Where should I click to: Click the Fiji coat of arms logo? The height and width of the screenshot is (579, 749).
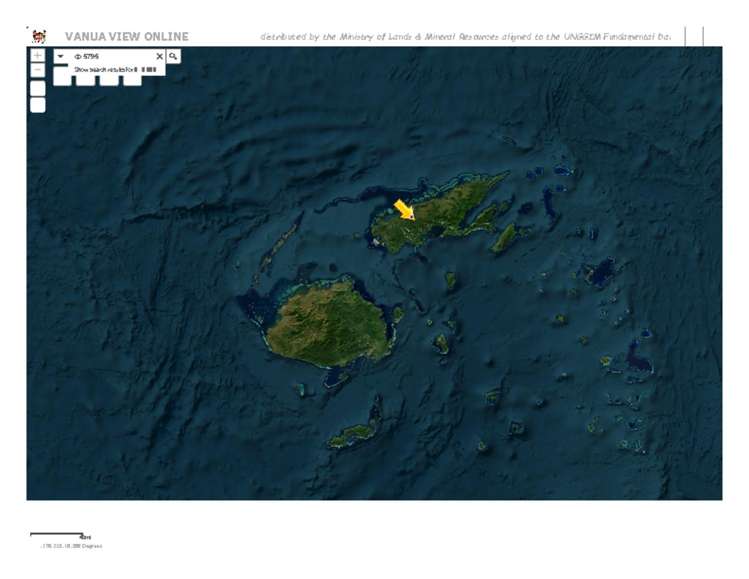39,36
